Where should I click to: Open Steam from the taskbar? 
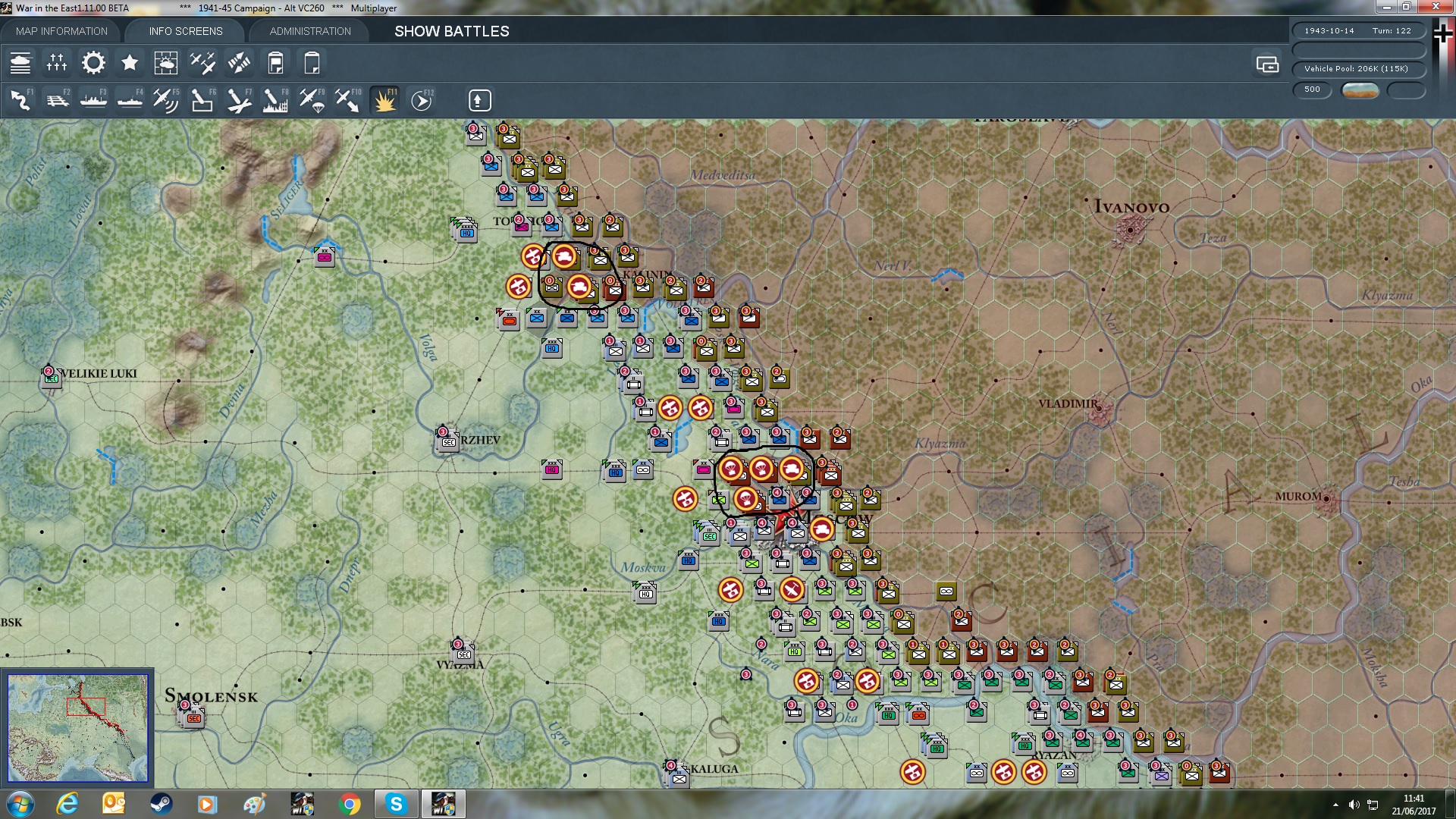pyautogui.click(x=161, y=804)
